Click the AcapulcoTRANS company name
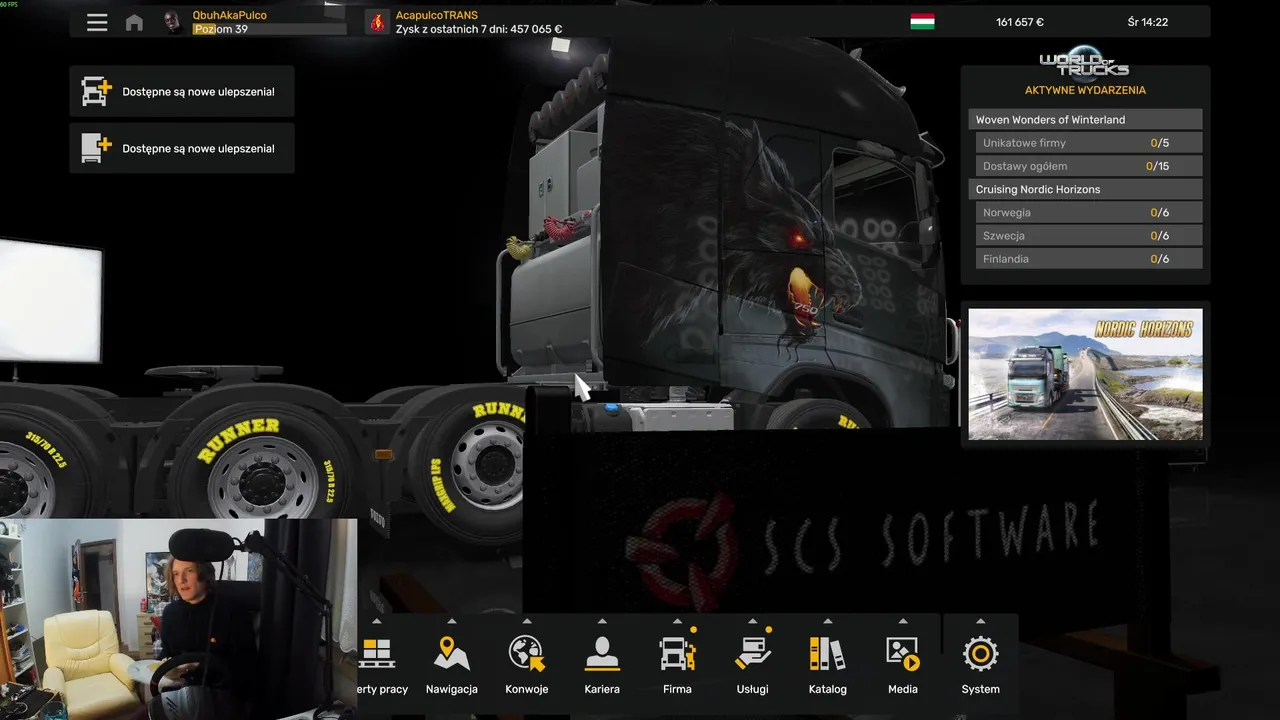The width and height of the screenshot is (1280, 720). point(437,15)
